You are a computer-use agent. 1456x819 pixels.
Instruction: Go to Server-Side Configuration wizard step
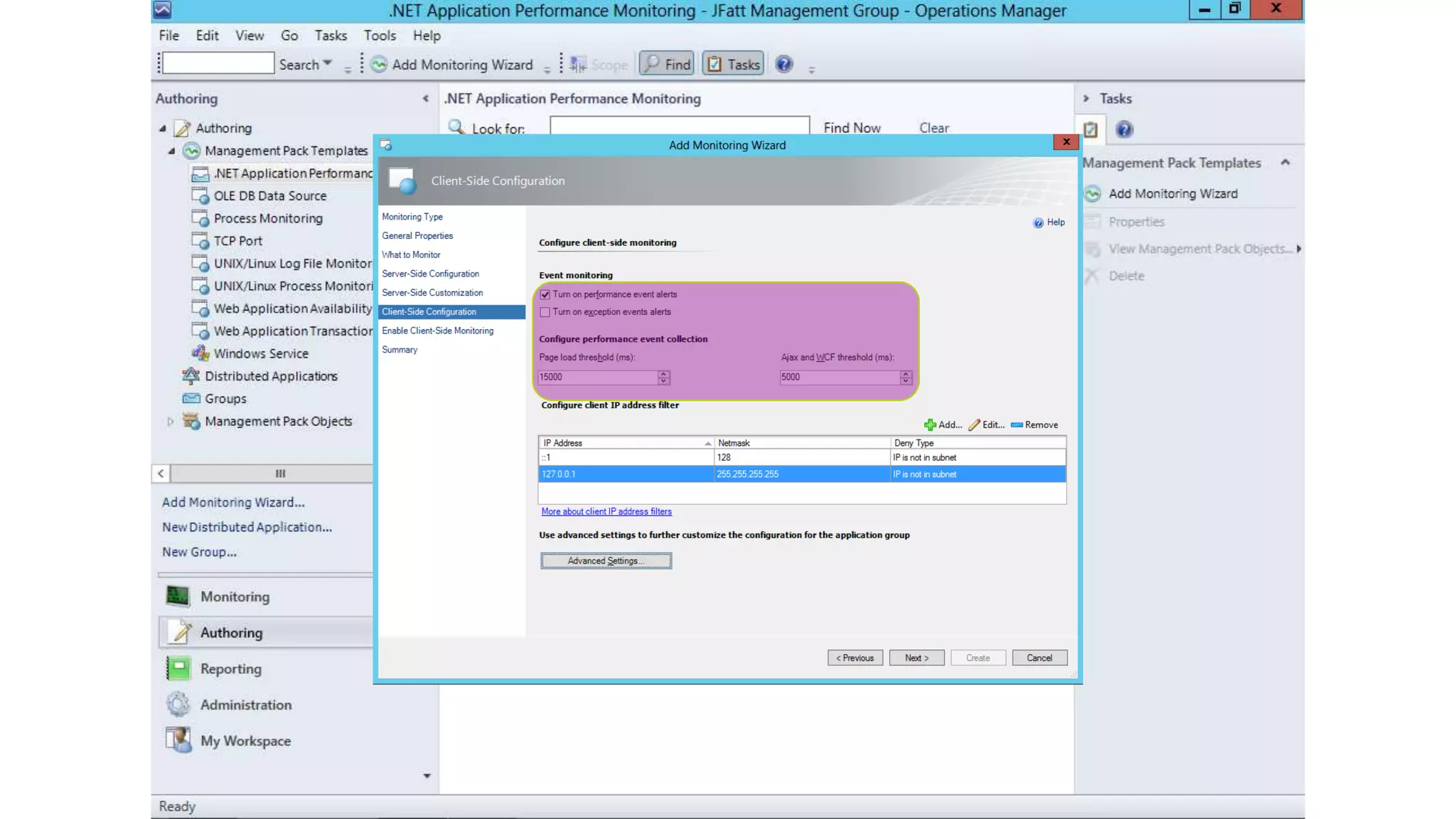[x=430, y=274]
